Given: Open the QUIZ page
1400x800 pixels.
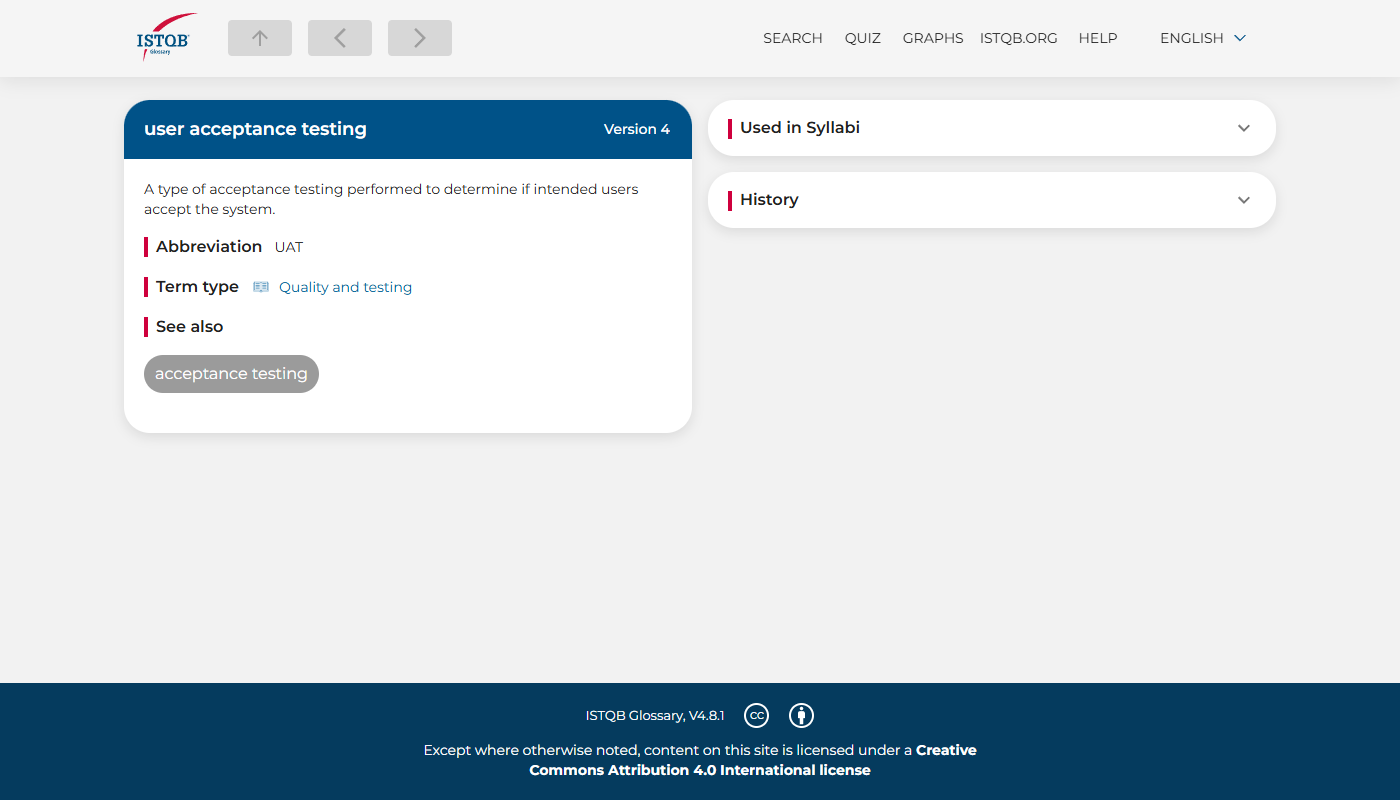Looking at the screenshot, I should [x=862, y=38].
